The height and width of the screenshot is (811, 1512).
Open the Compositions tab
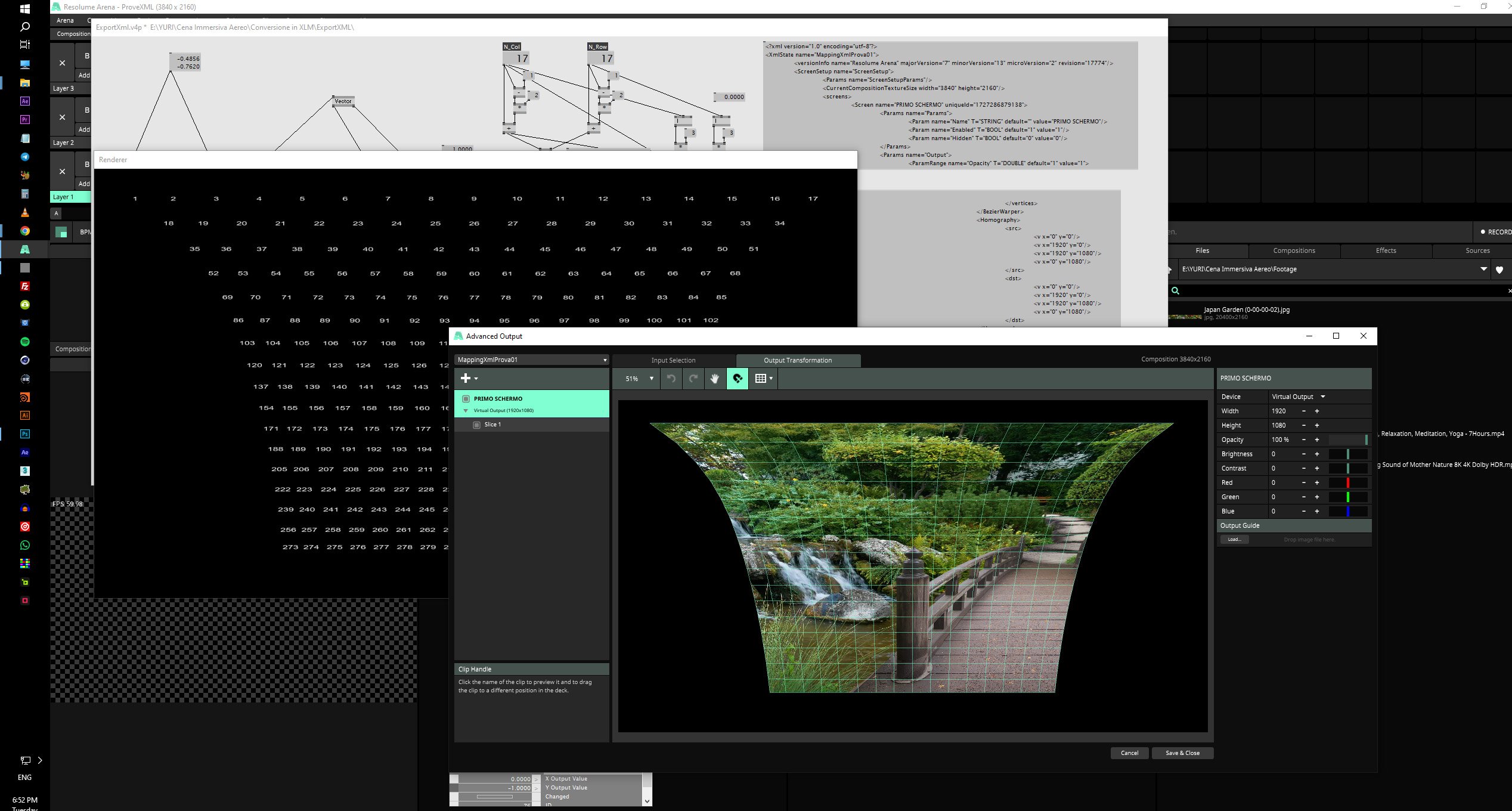tap(1293, 251)
